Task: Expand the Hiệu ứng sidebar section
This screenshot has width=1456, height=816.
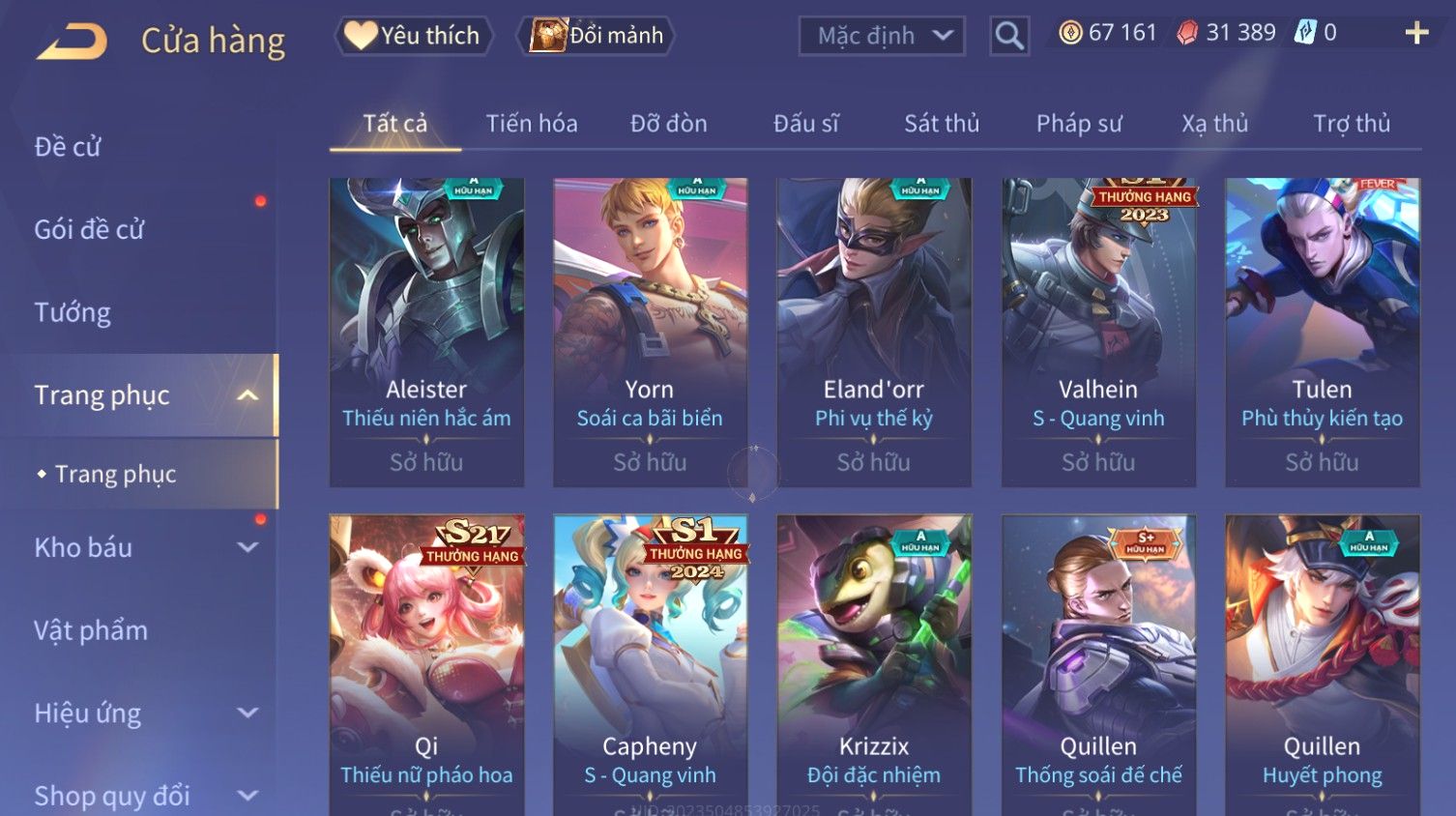Action: point(248,714)
